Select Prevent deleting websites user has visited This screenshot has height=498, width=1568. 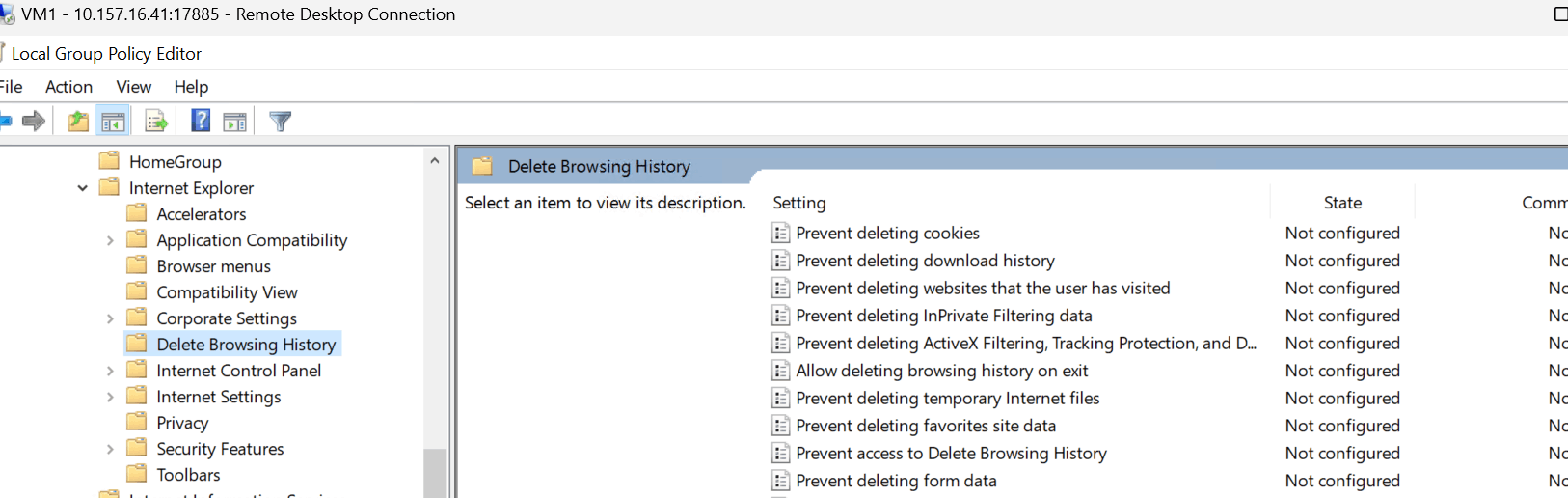(x=983, y=288)
